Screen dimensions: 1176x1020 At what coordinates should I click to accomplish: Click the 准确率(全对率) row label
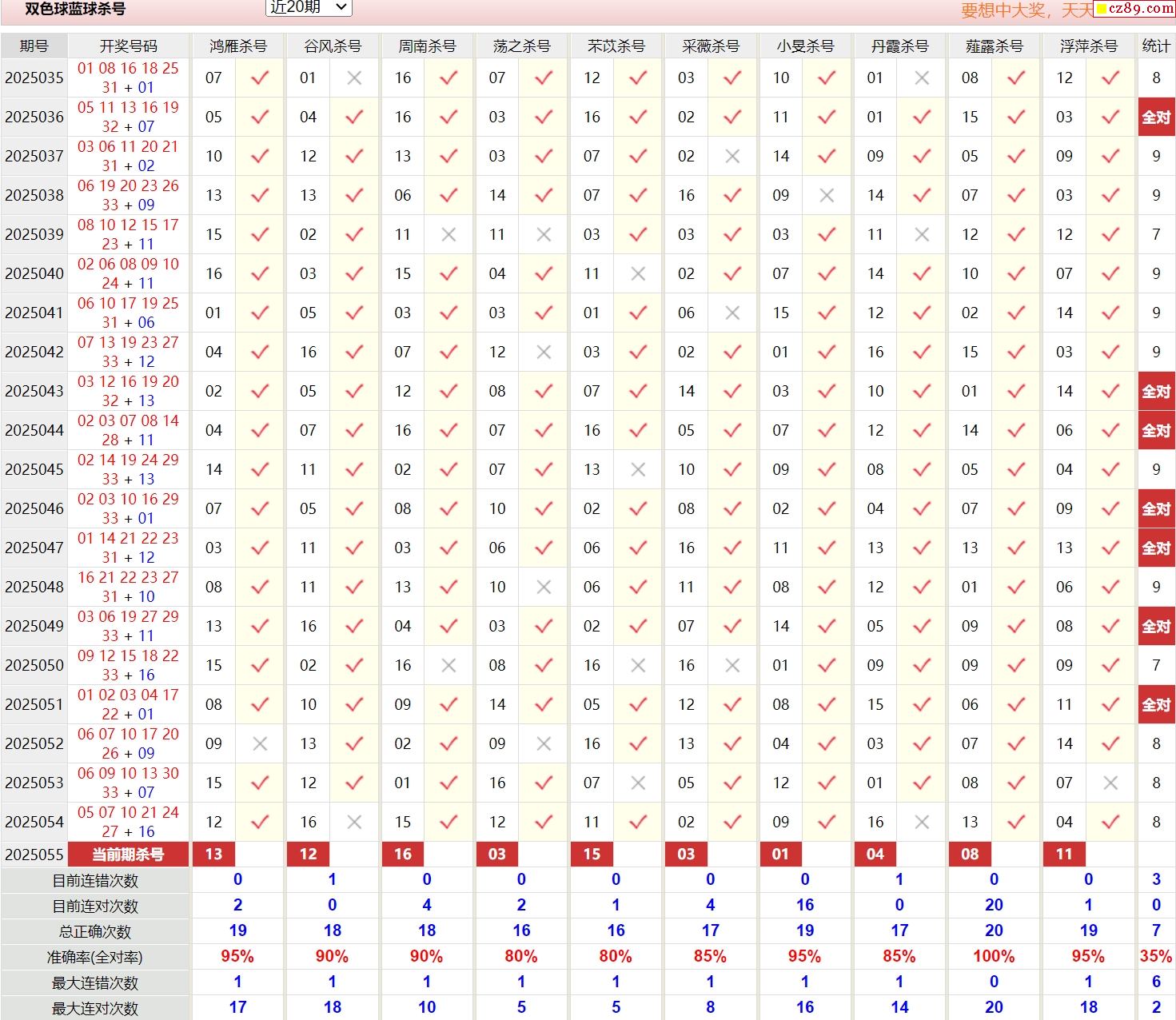(x=95, y=958)
